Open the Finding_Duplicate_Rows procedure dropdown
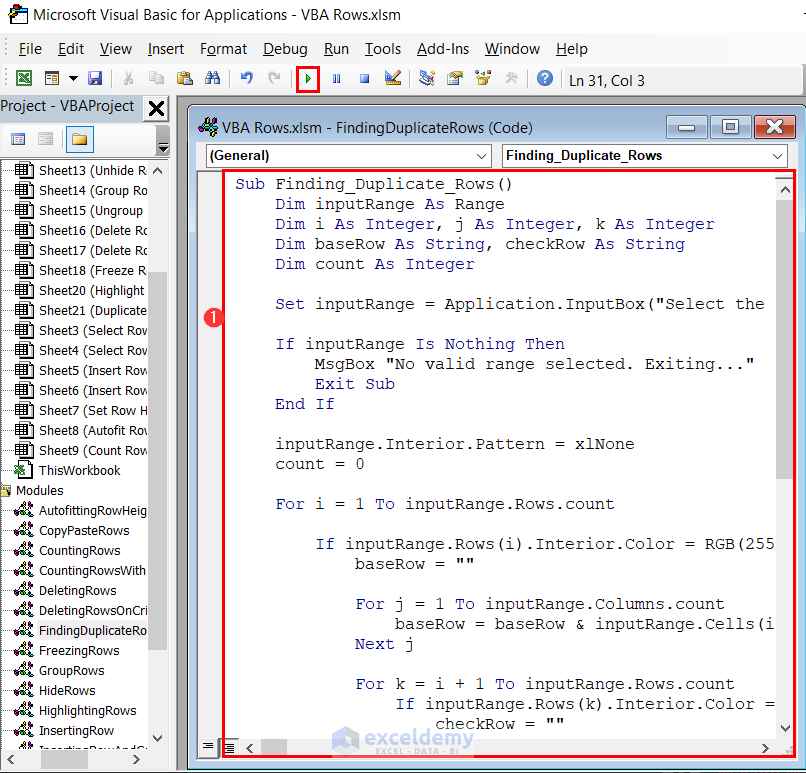Screen dimensions: 806x773 click(x=777, y=156)
